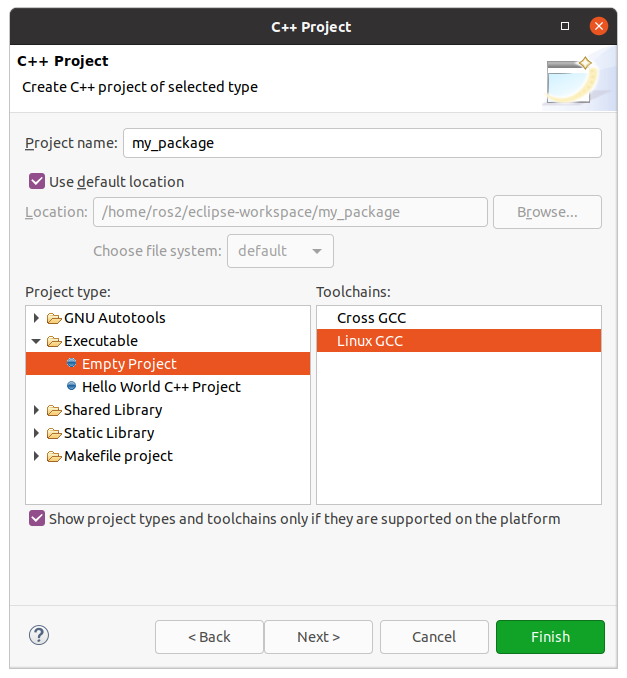Expand the Makefile project tree node
Image resolution: width=627 pixels, height=678 pixels.
tap(37, 456)
